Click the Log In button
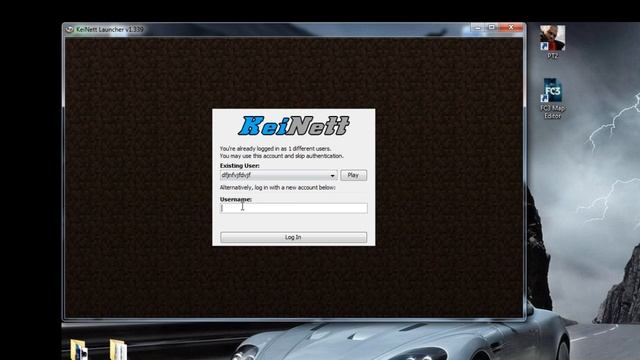 coord(293,237)
